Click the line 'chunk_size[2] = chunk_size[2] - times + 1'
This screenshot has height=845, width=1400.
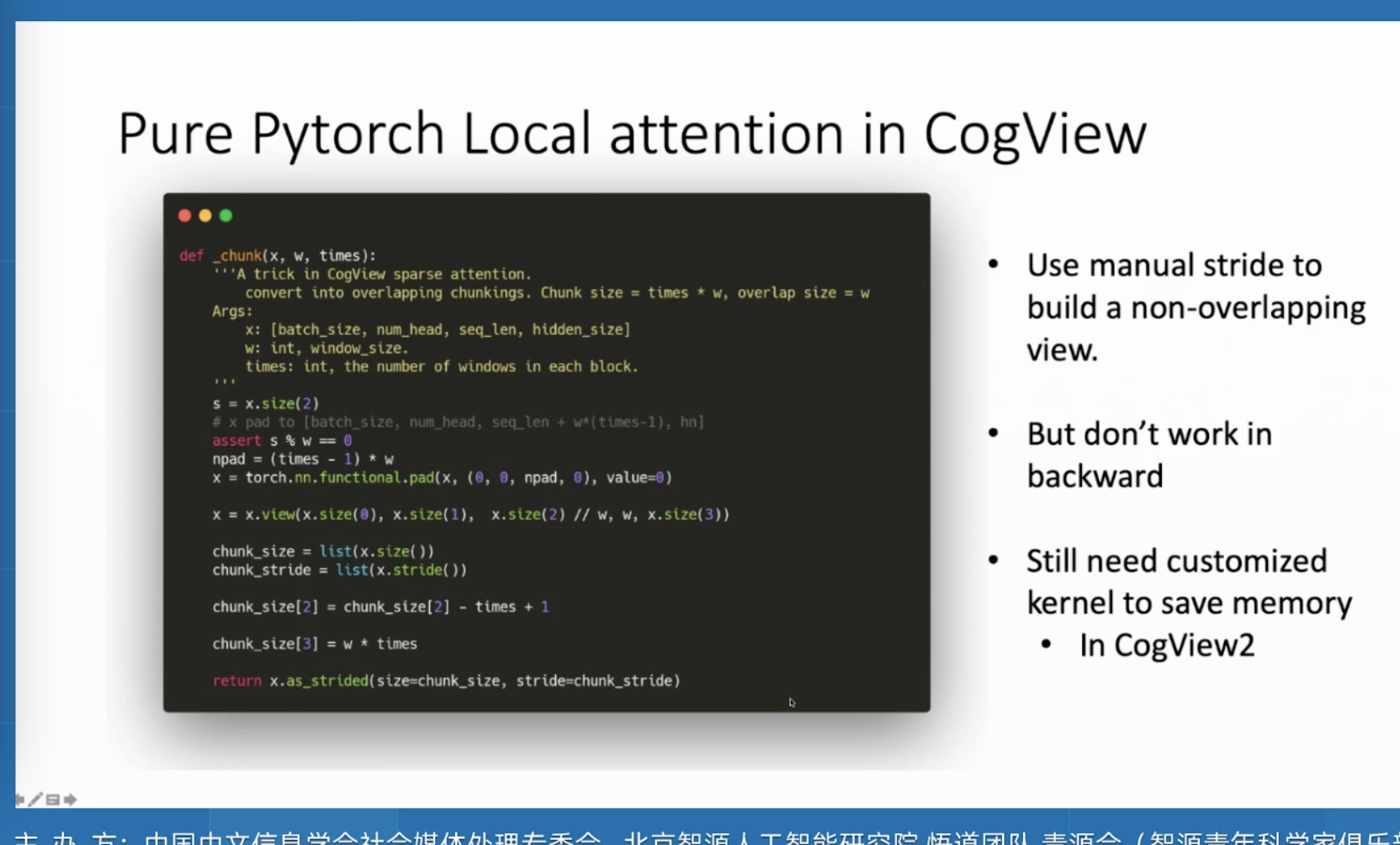pos(380,607)
